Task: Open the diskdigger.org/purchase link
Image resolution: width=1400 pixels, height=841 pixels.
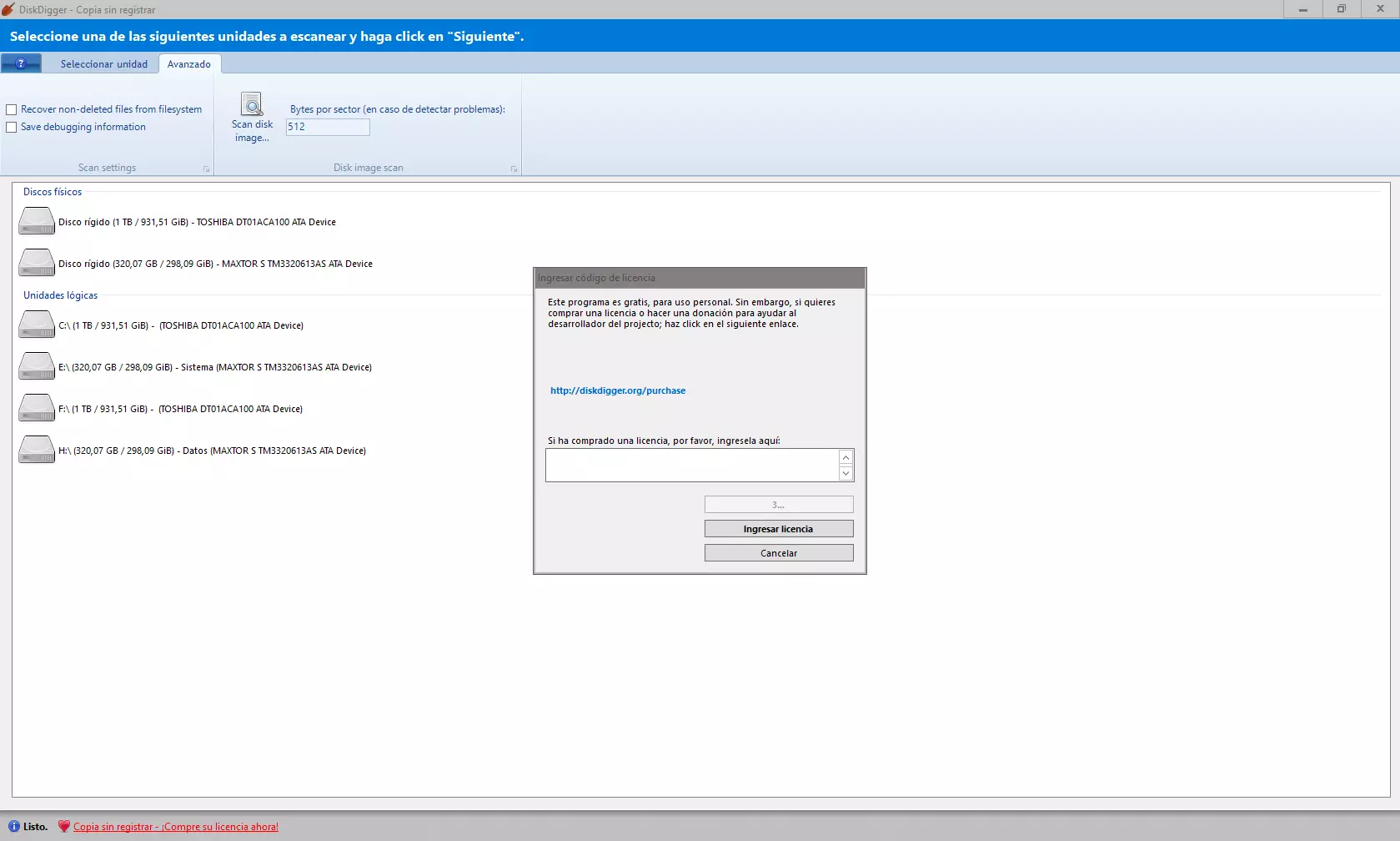Action: pyautogui.click(x=618, y=390)
